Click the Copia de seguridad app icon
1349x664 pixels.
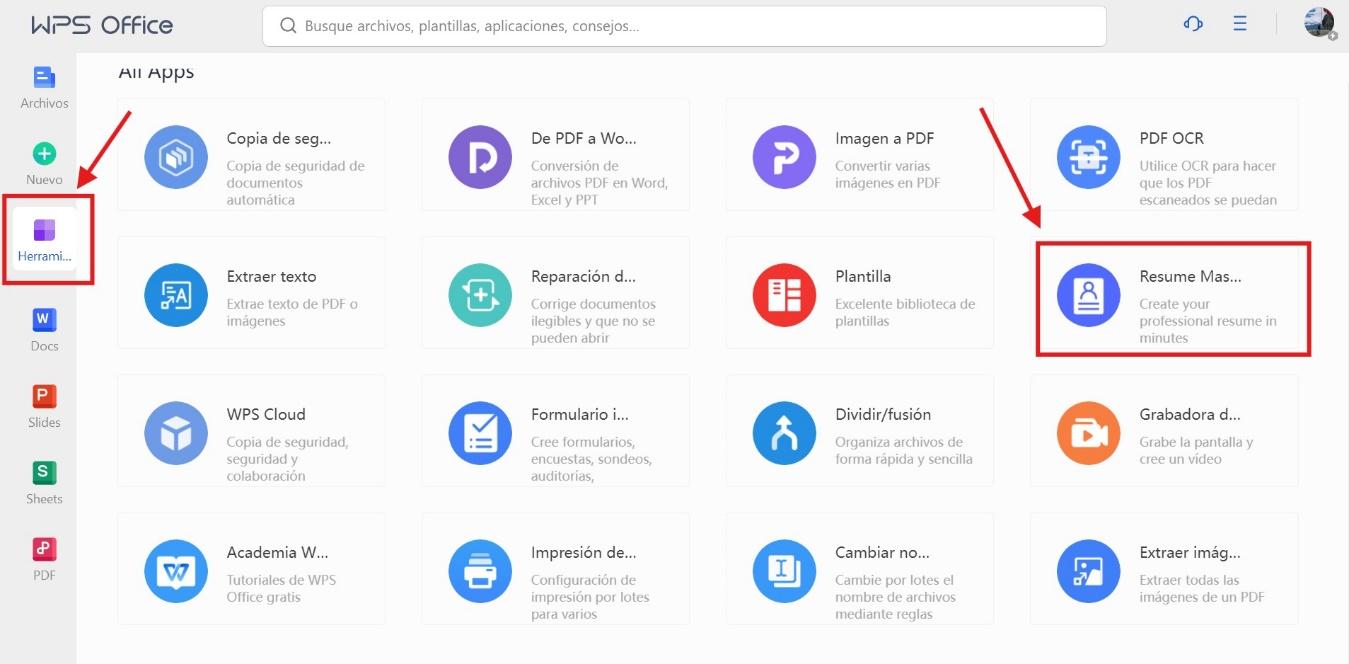(x=176, y=157)
